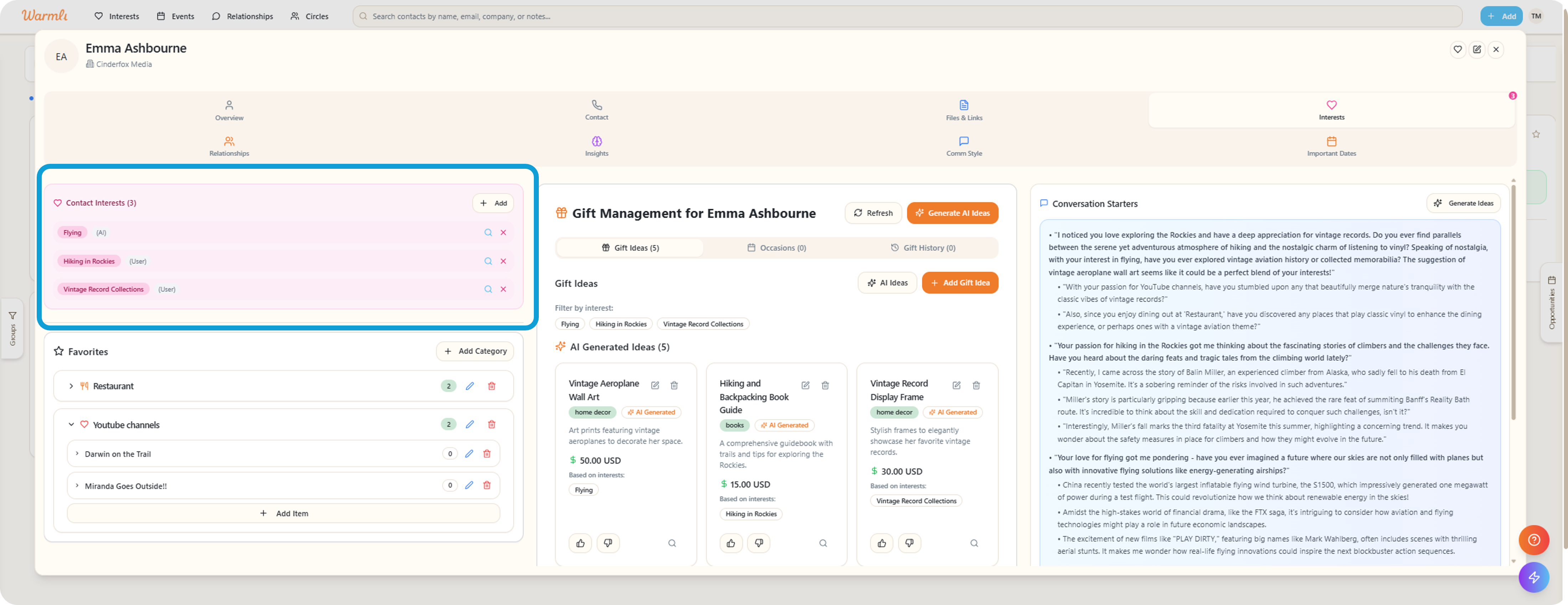
Task: Favorite Emma Ashbourne with the heart icon
Action: click(1457, 49)
